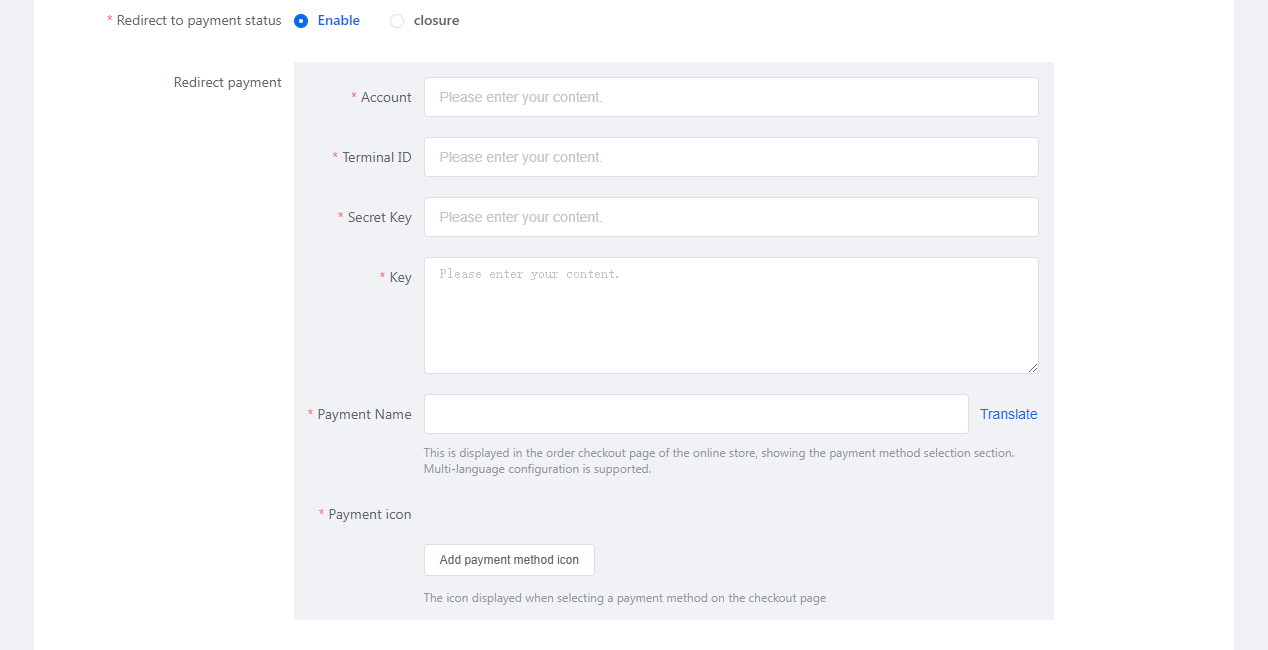This screenshot has width=1268, height=650.
Task: Select the Enable radio button
Action: (x=301, y=21)
